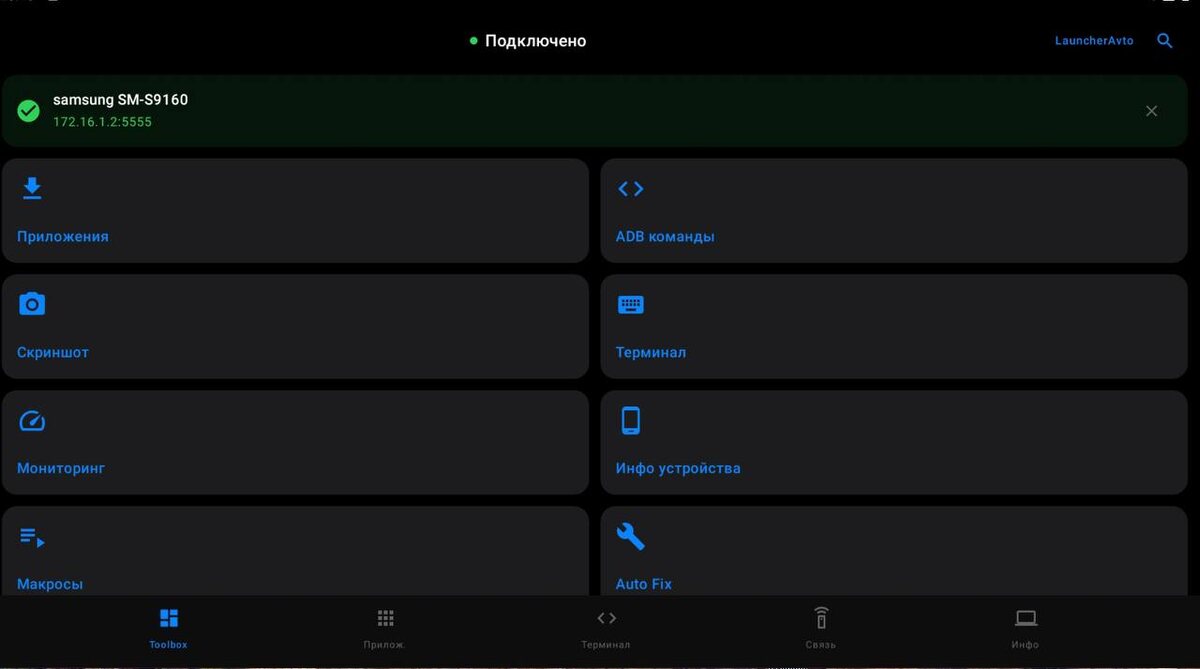The height and width of the screenshot is (669, 1200).
Task: Click the ADB команды code brackets icon
Action: pyautogui.click(x=630, y=188)
